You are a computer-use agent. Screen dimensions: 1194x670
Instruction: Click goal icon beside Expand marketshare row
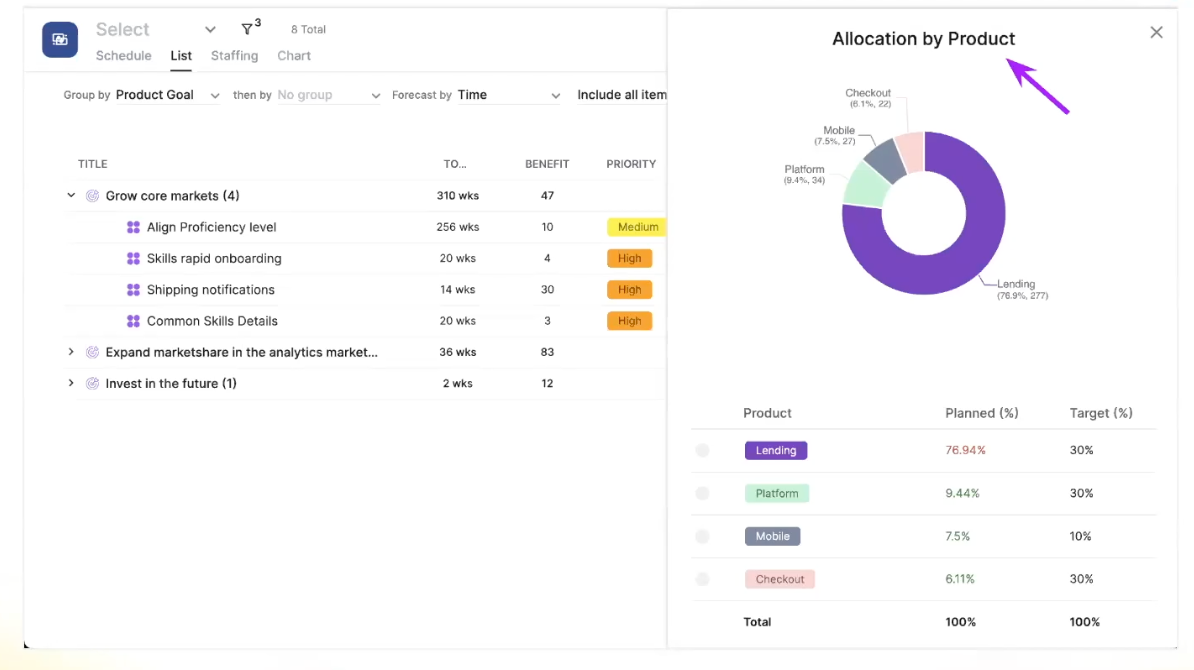92,352
